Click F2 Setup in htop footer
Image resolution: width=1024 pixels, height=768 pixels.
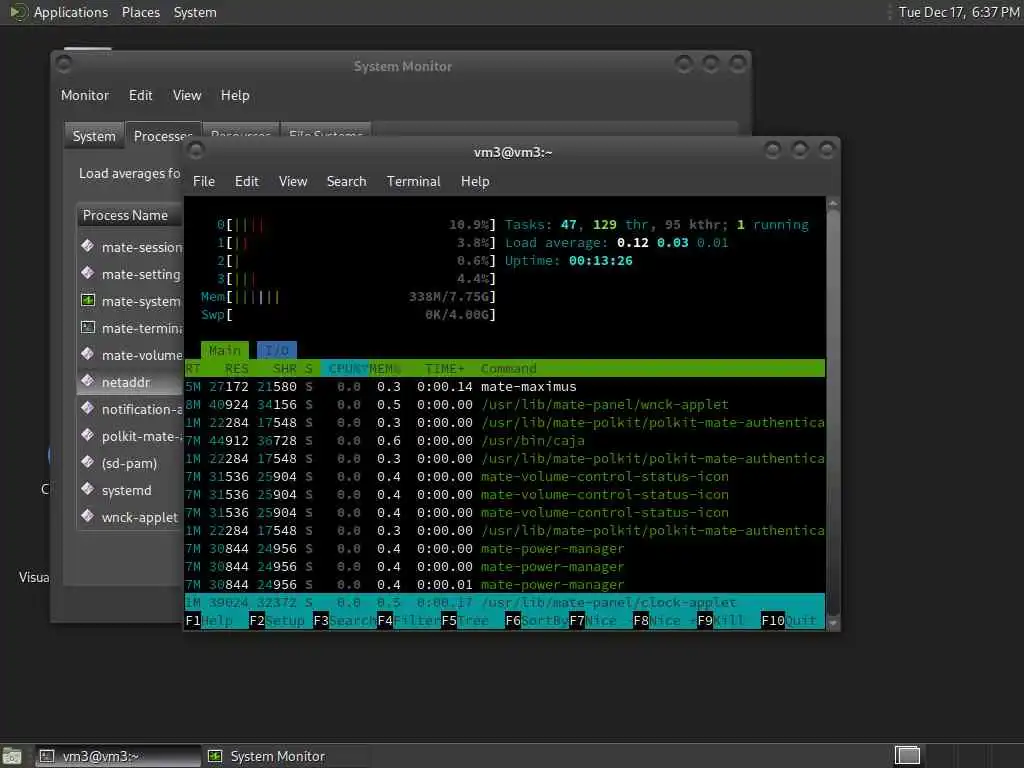click(277, 620)
